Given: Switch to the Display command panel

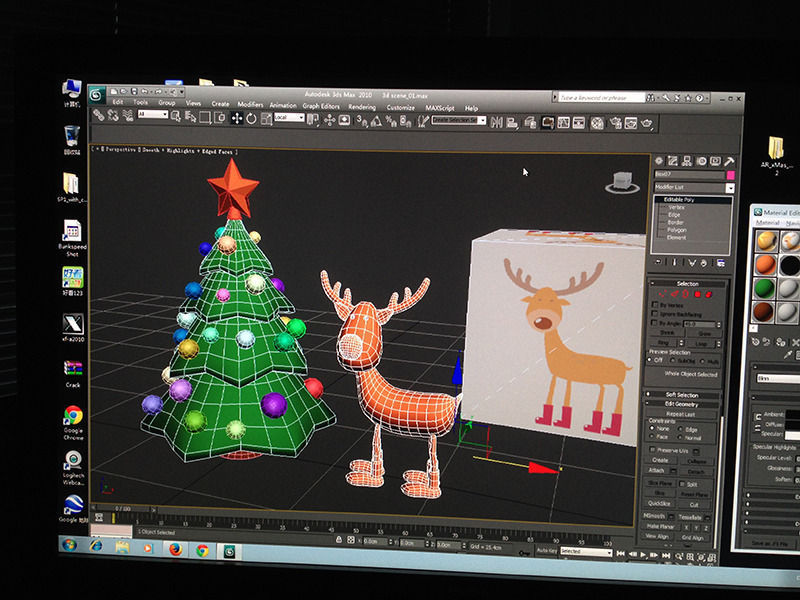Looking at the screenshot, I should click(715, 161).
